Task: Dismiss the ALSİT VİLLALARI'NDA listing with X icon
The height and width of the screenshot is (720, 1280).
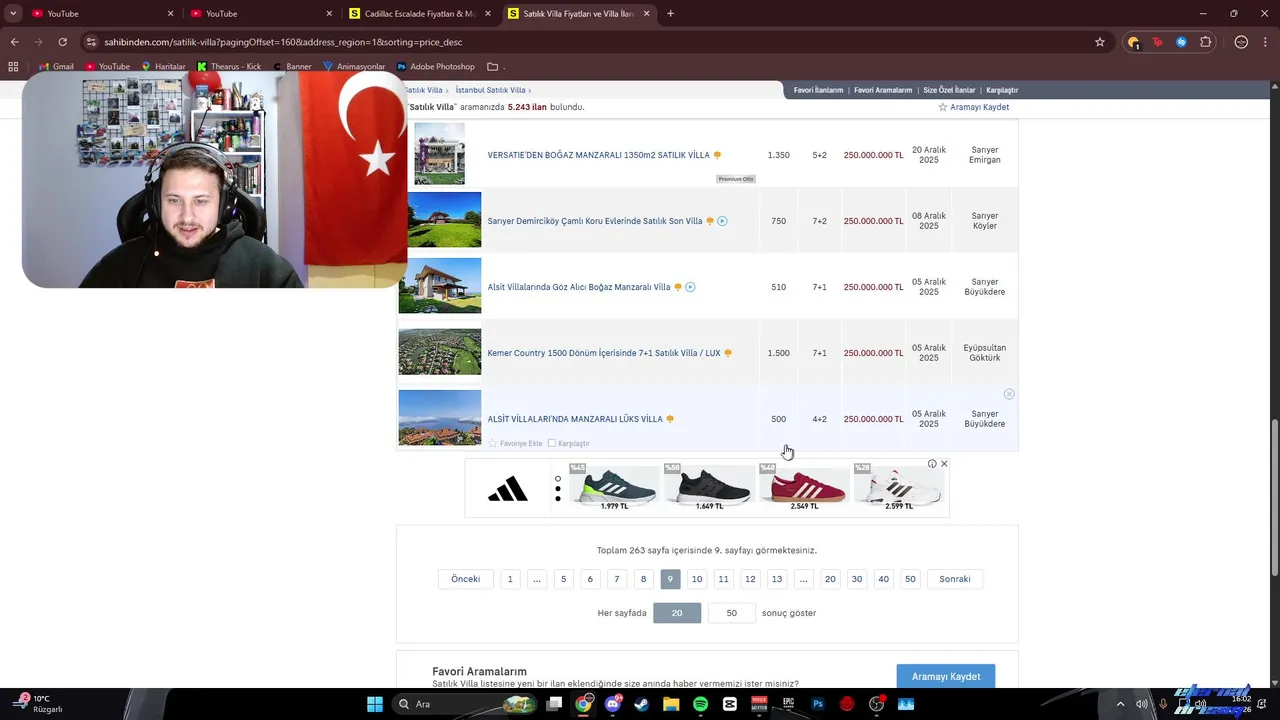Action: pyautogui.click(x=1009, y=394)
